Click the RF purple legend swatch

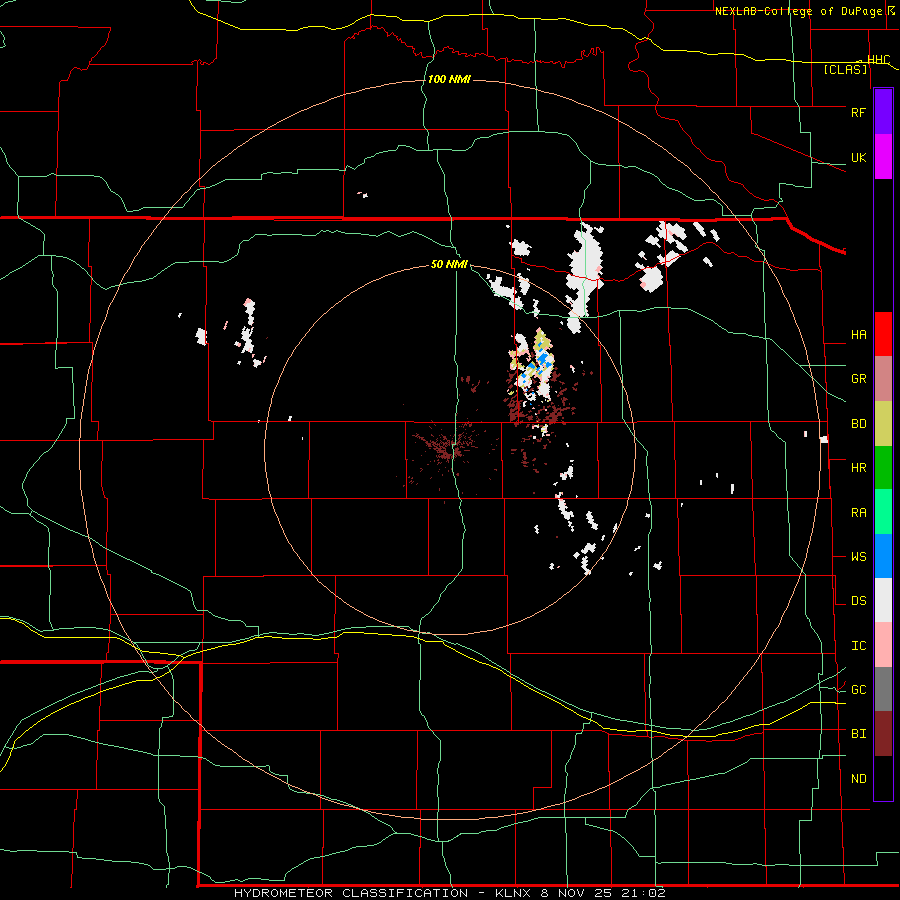coord(883,112)
